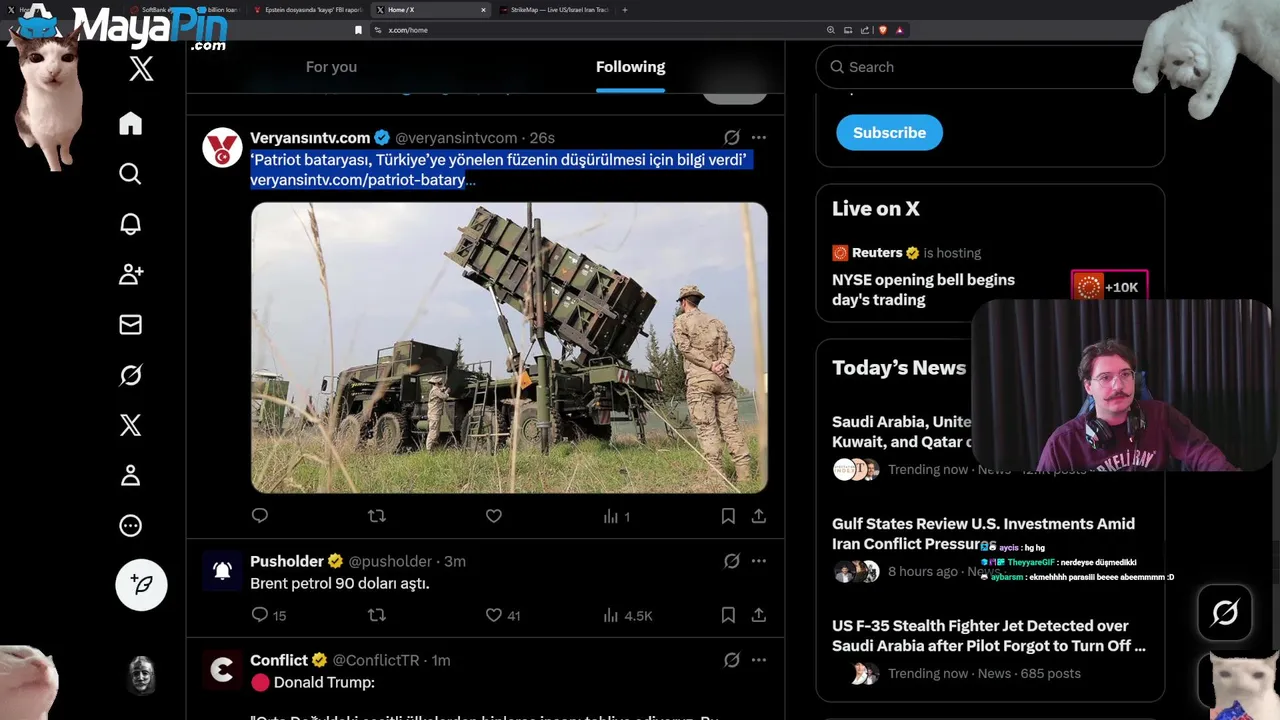Repost the Veryansıntv Patriot post
Viewport: 1280px width, 720px height.
377,516
